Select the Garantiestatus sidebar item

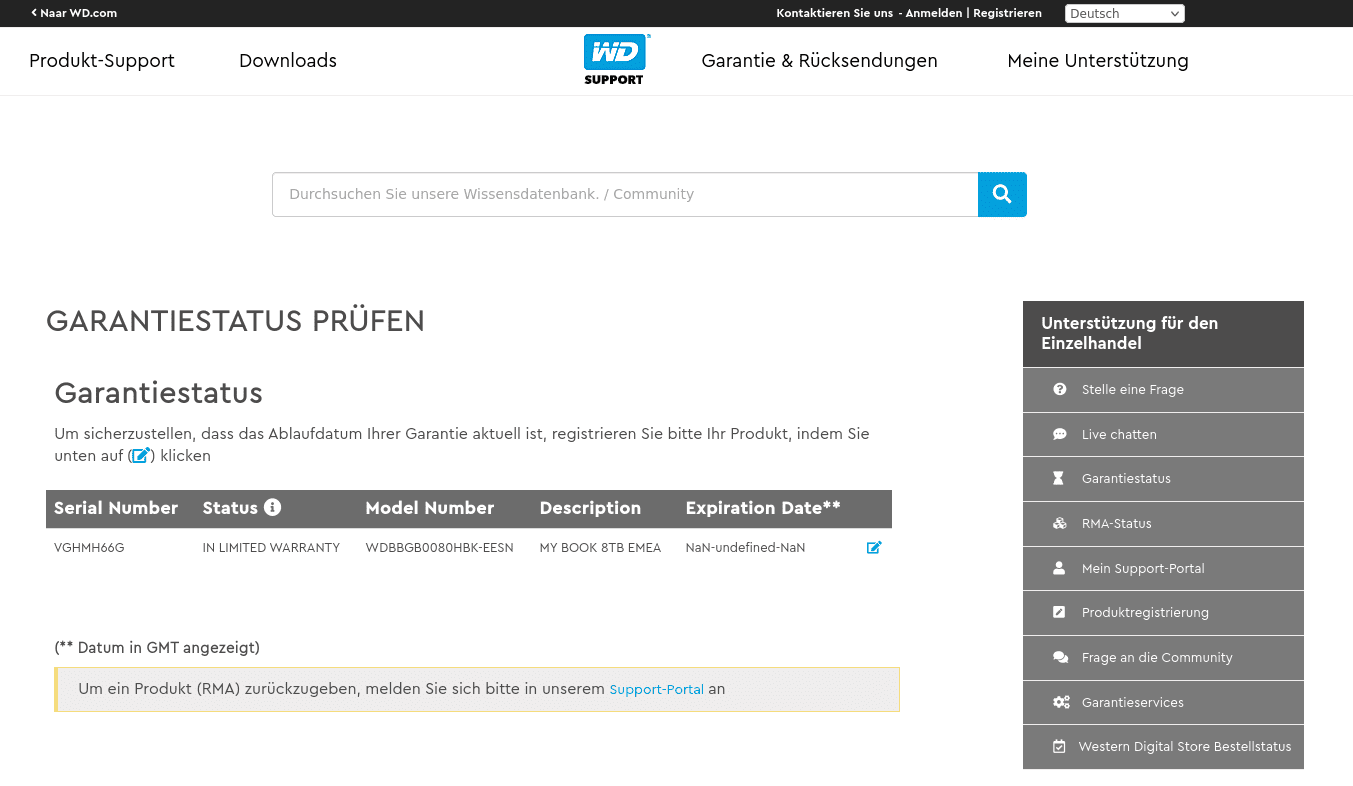pos(1163,479)
